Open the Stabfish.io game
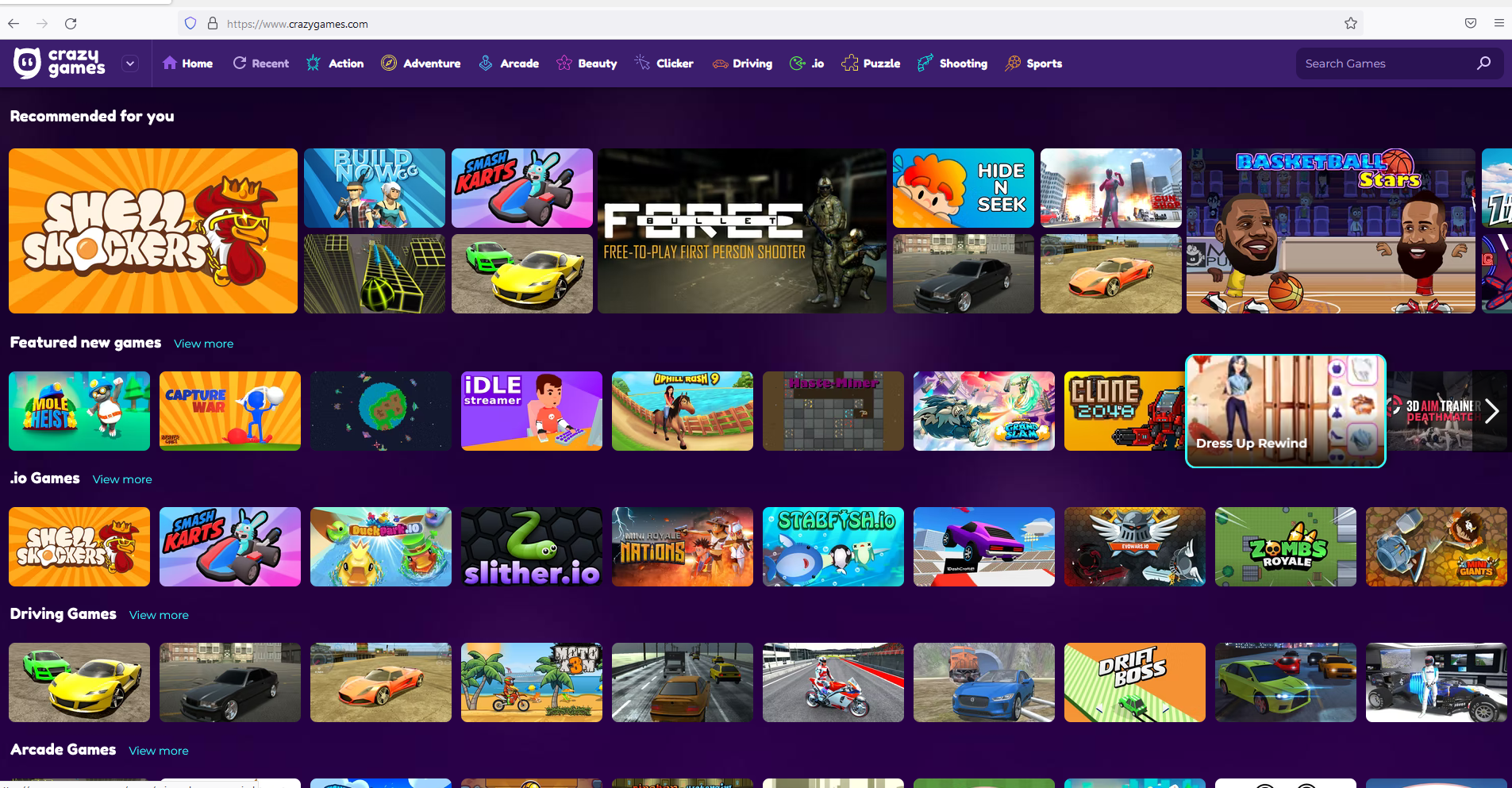 tap(833, 547)
